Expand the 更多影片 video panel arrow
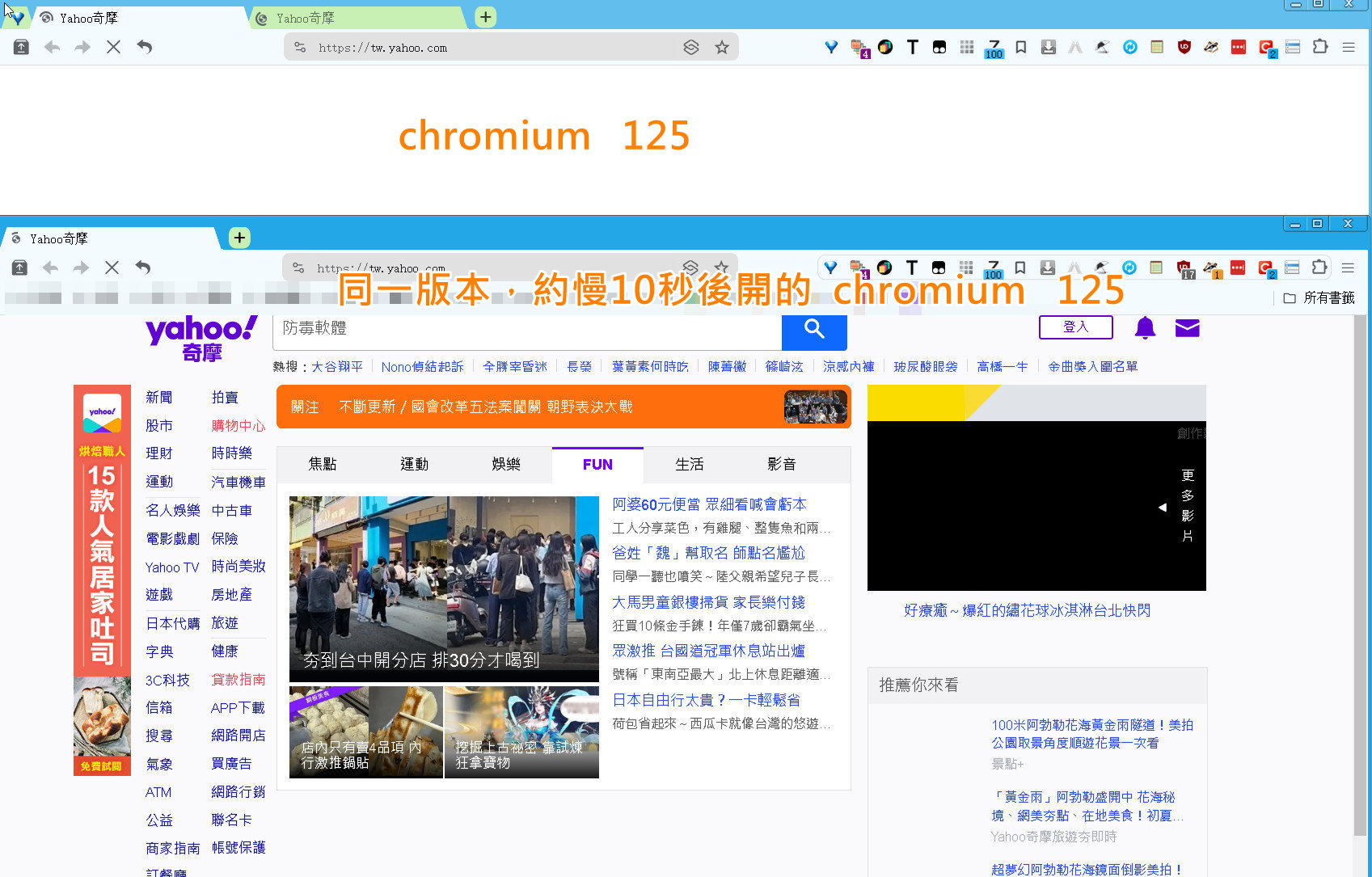1372x877 pixels. tap(1163, 508)
